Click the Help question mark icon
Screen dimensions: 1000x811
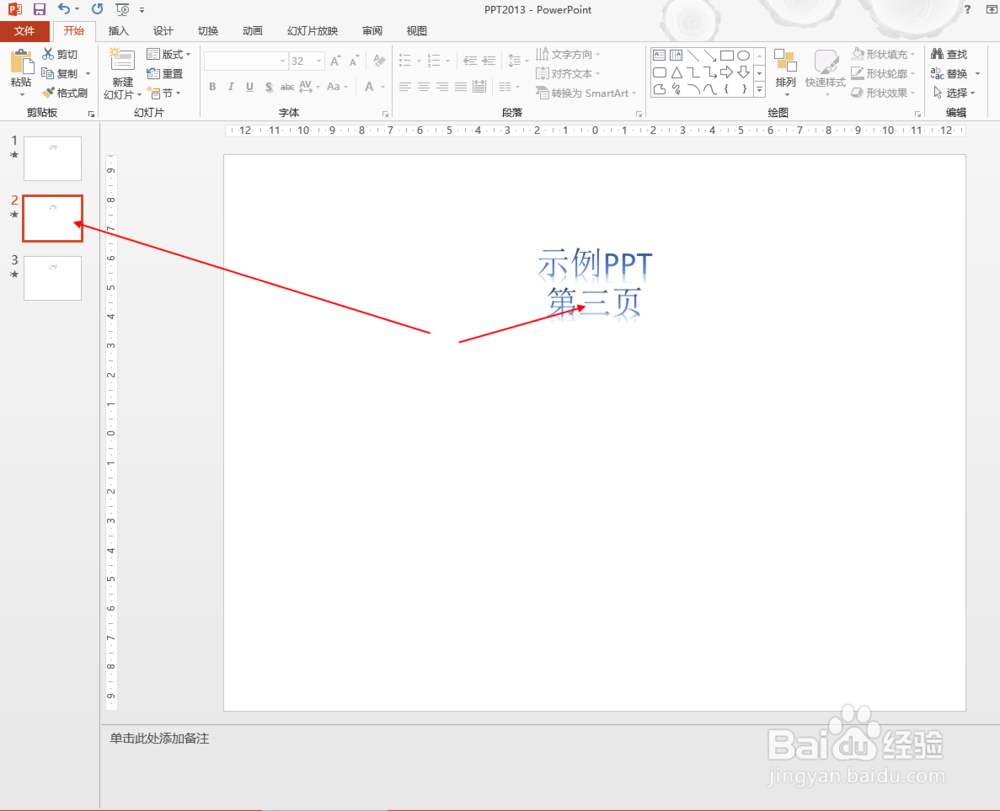click(x=967, y=10)
